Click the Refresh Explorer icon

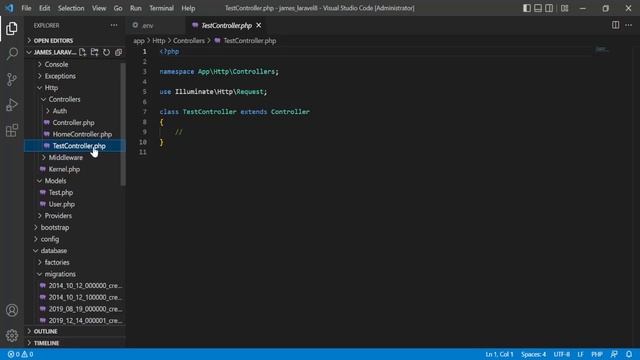(106, 52)
